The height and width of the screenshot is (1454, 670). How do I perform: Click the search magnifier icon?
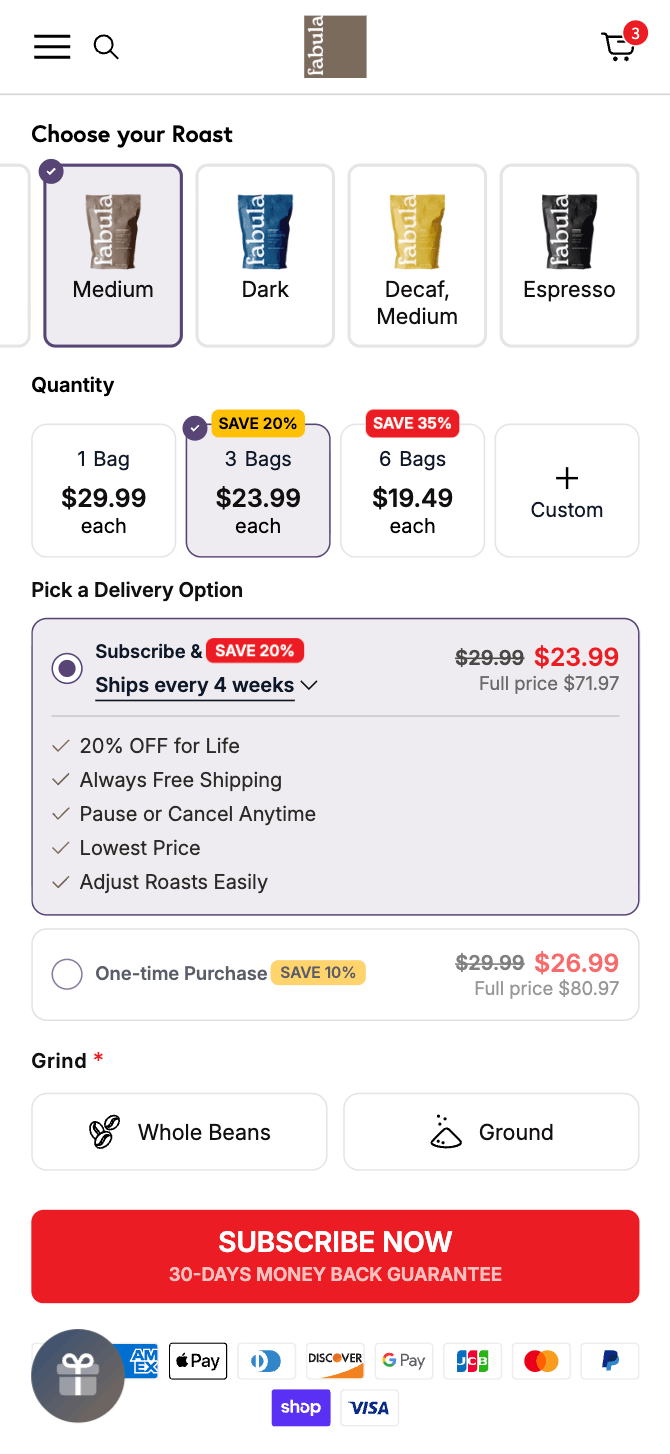click(x=106, y=47)
